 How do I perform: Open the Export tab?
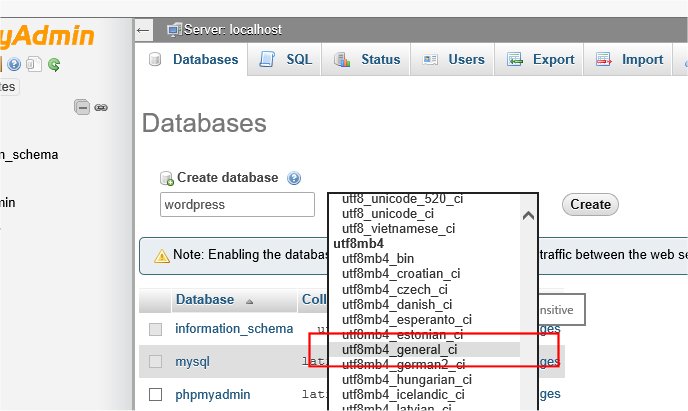(541, 60)
